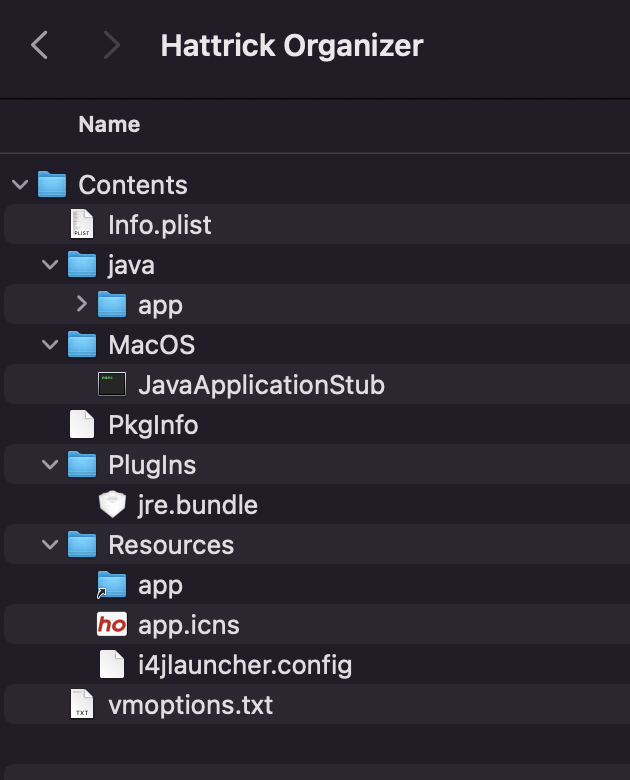Click the jre.bundle plugin icon

pos(112,504)
